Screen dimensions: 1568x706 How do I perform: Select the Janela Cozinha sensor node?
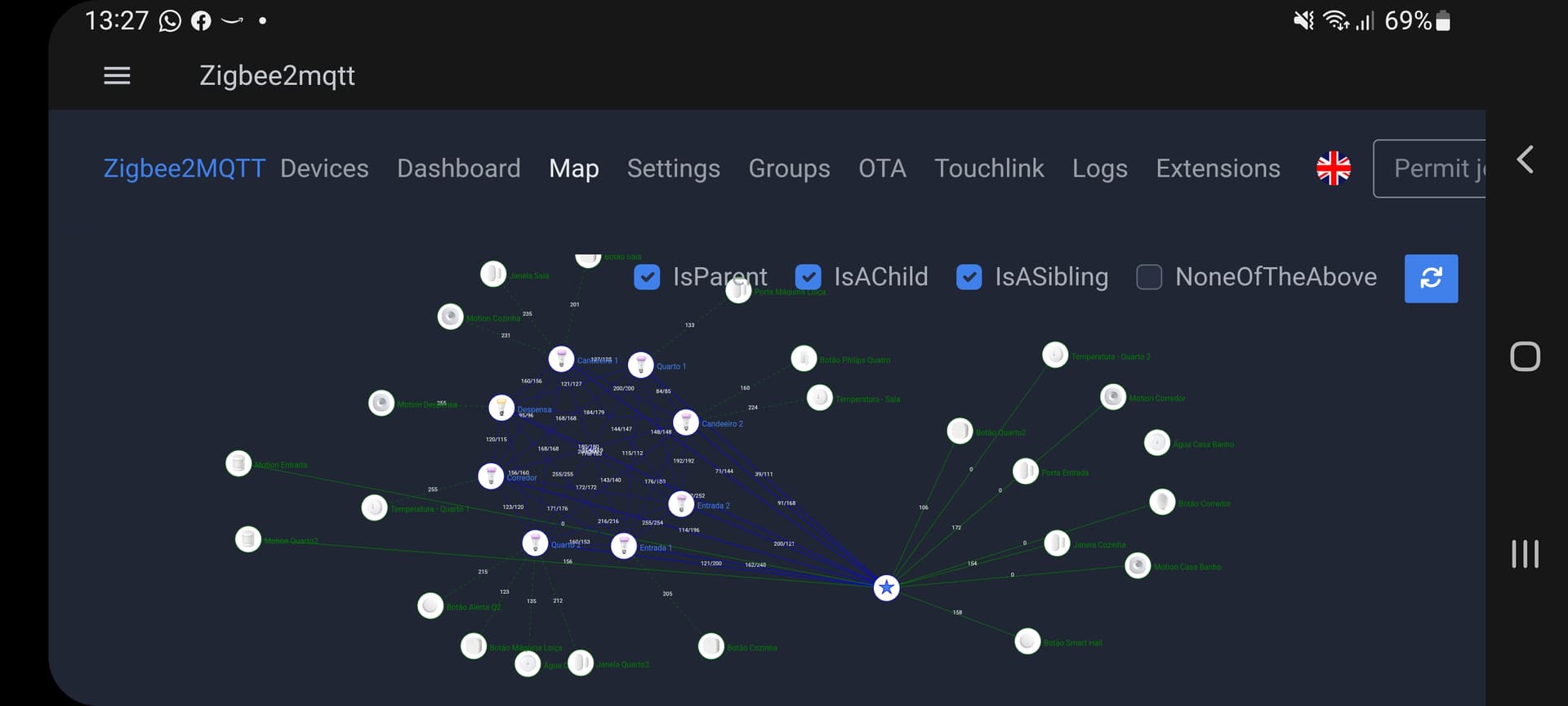click(x=1058, y=543)
